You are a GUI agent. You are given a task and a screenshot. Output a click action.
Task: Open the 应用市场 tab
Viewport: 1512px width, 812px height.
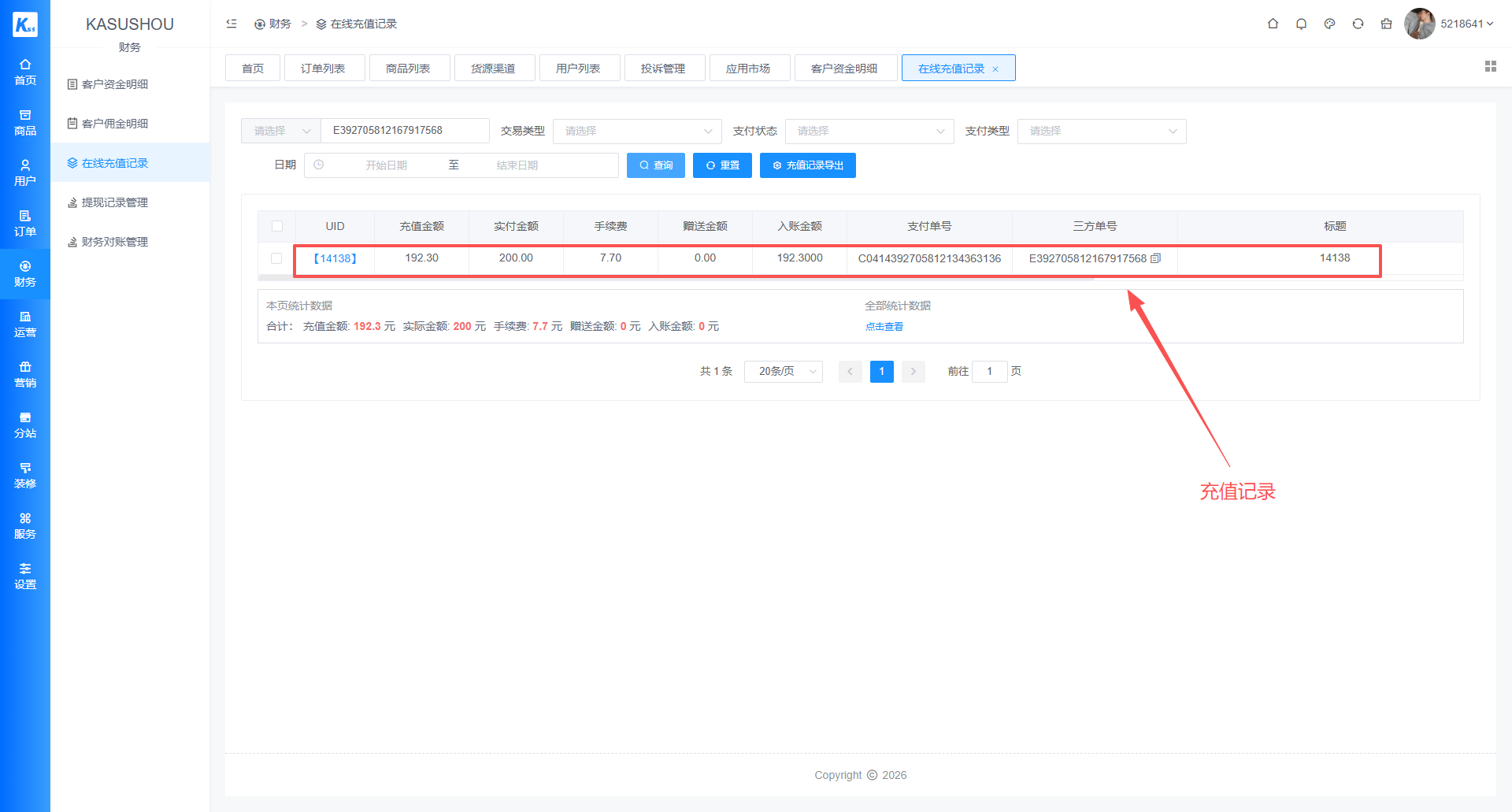point(749,68)
